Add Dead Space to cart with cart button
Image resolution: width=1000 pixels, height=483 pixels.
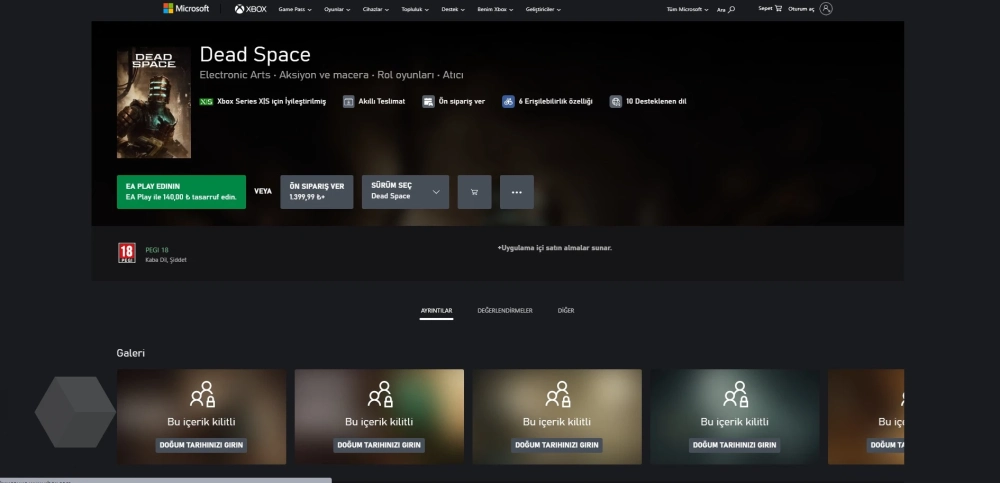pos(474,192)
